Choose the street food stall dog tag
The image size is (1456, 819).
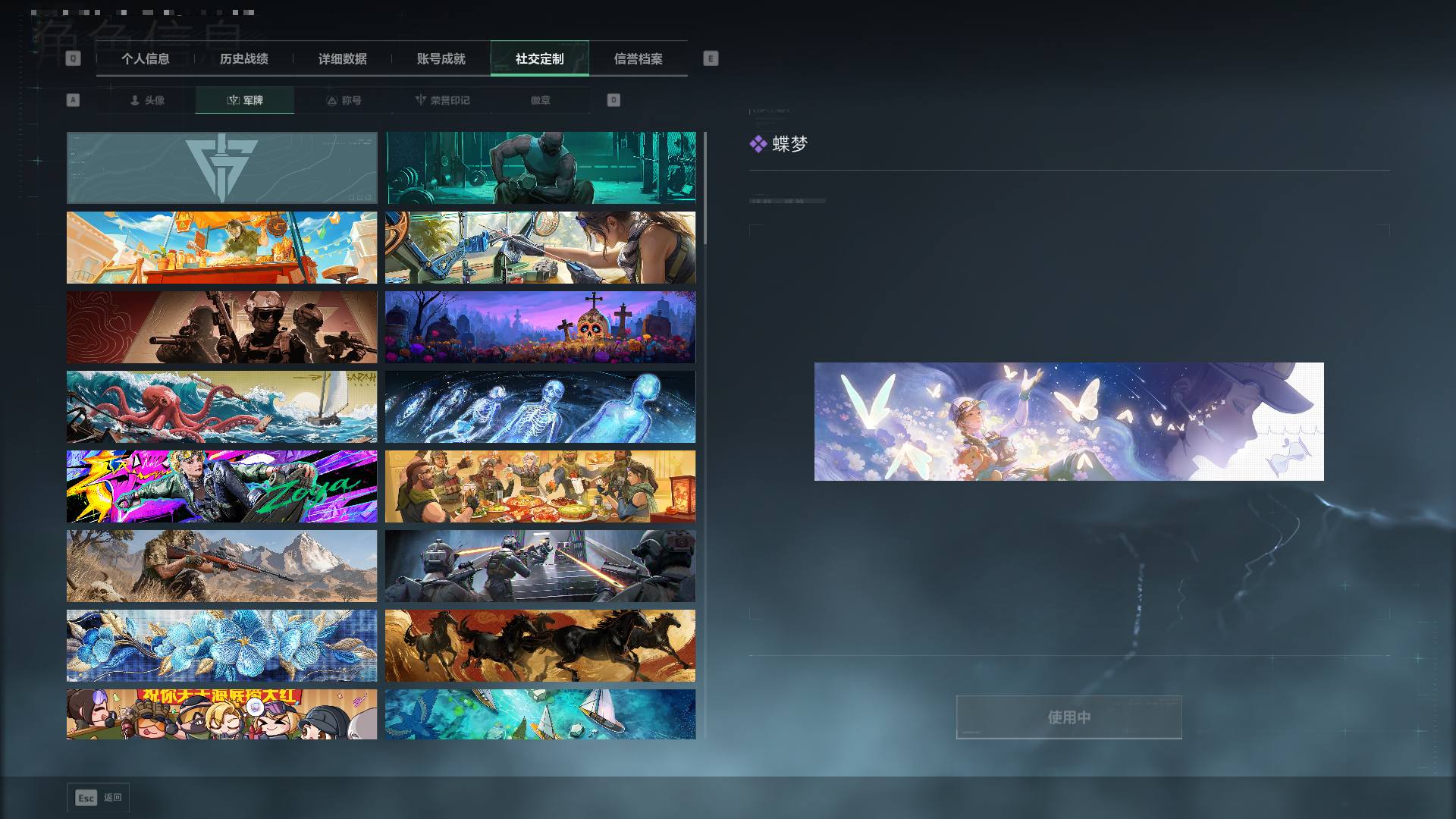(221, 248)
